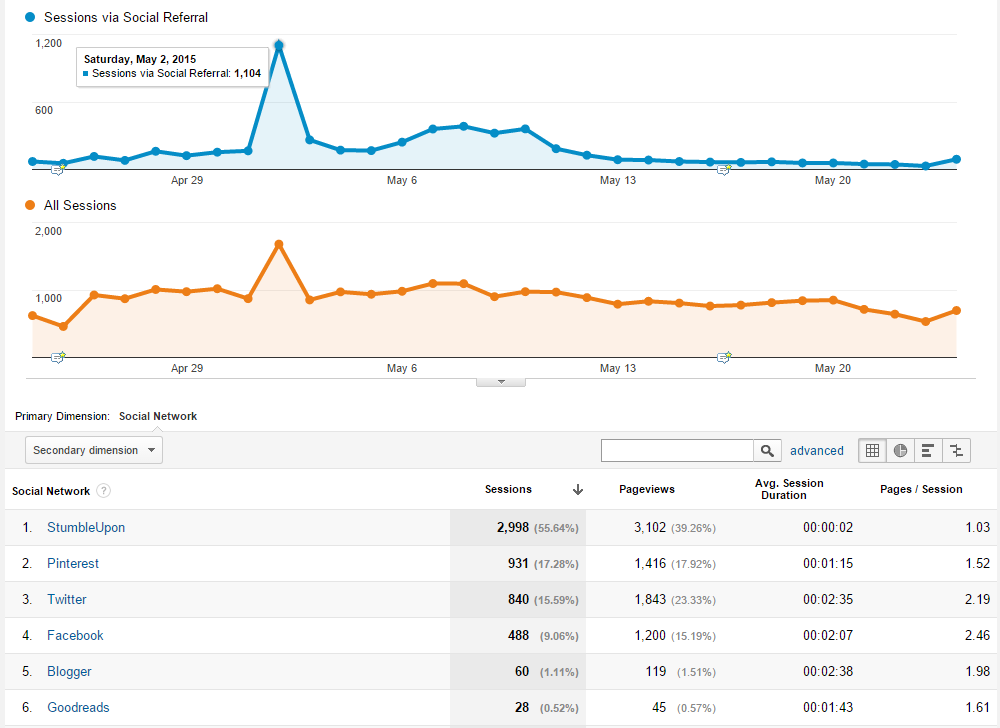Open the StumbleUpon network link

click(x=86, y=528)
